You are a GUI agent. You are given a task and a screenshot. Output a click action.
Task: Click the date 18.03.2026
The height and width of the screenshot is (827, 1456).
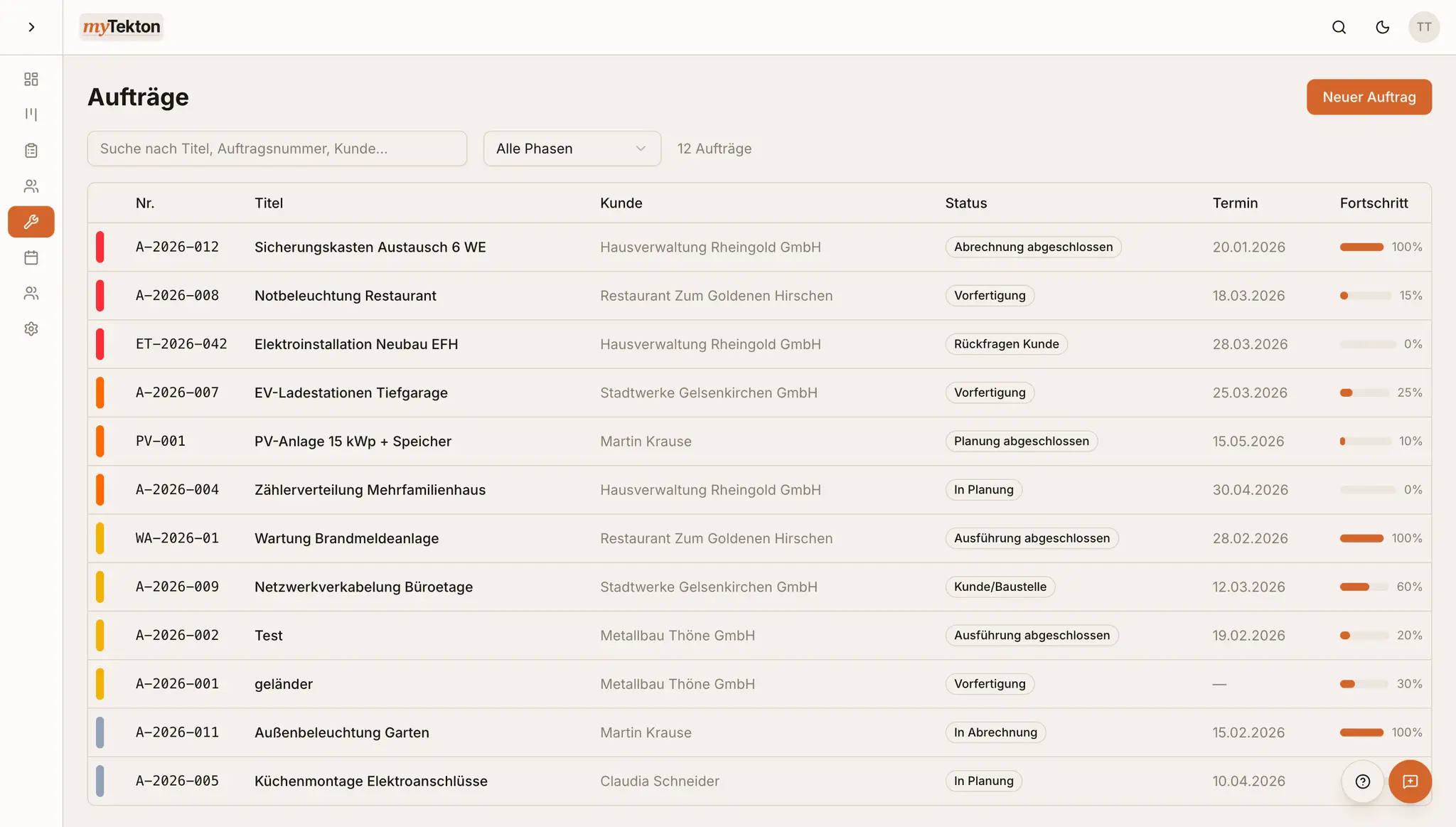coord(1249,296)
